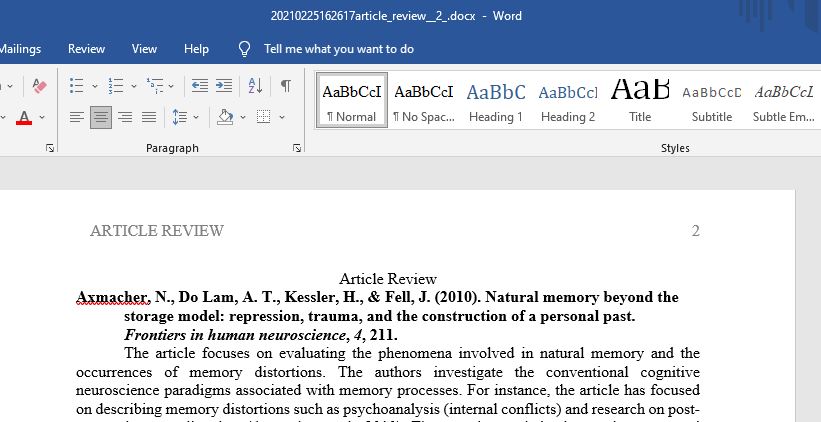The image size is (821, 422).
Task: Toggle Center paragraph alignment
Action: coord(101,117)
